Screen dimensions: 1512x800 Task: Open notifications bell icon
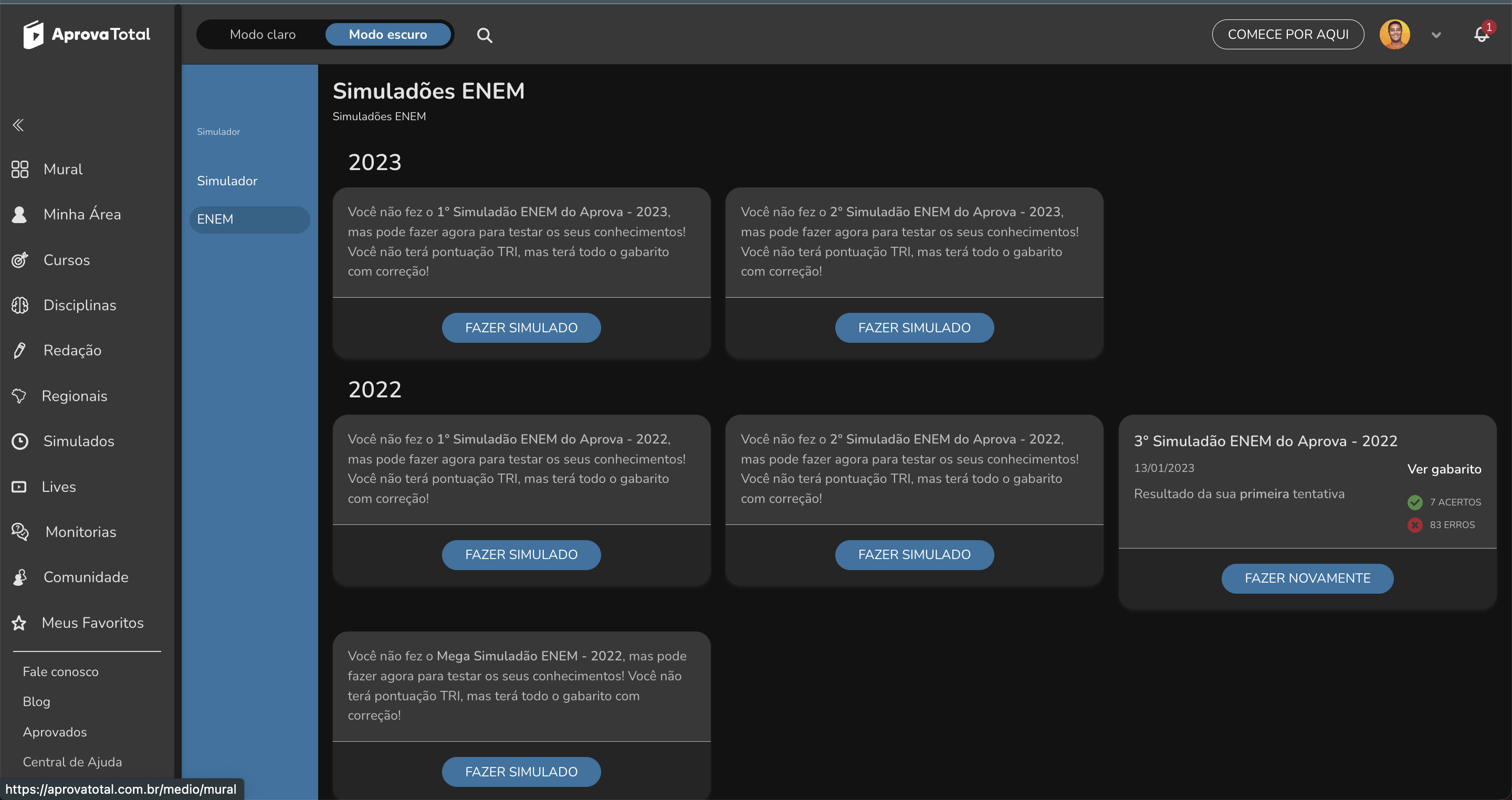click(1482, 35)
